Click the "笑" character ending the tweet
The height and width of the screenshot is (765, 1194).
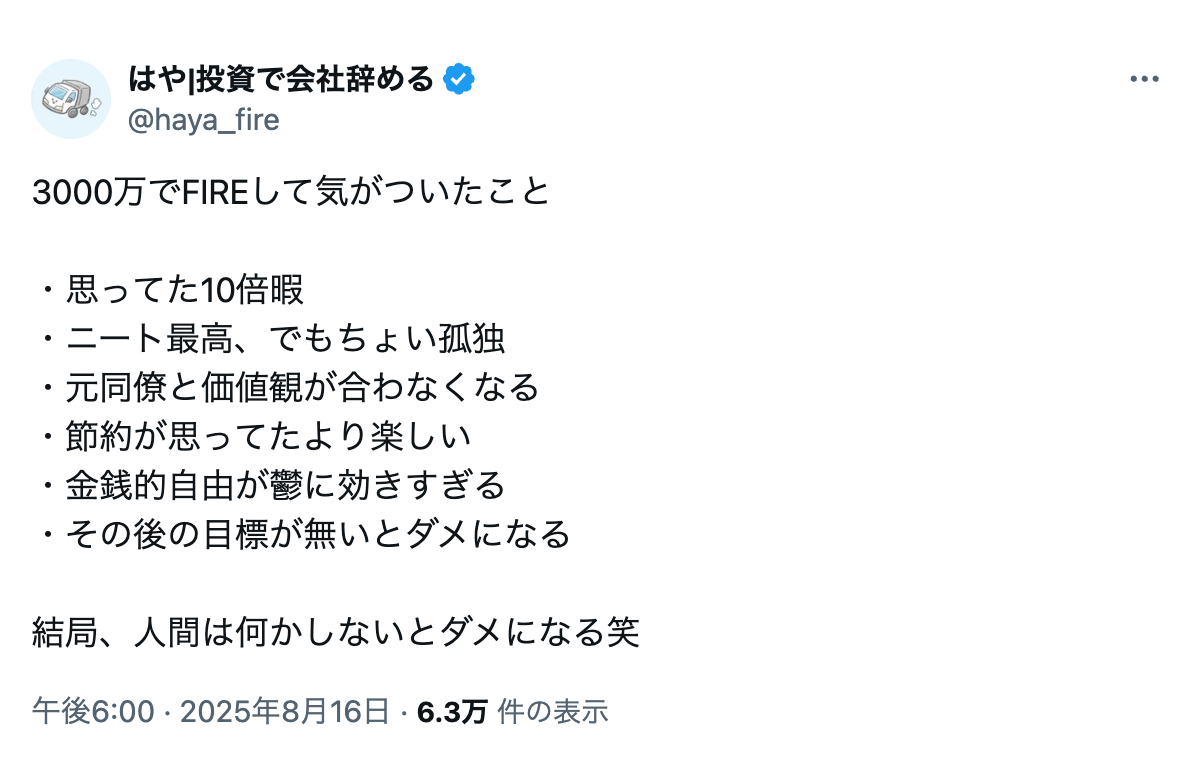[622, 632]
